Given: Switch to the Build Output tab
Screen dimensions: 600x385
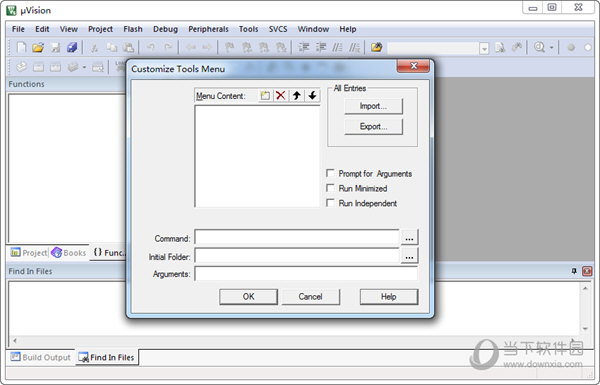Looking at the screenshot, I should (x=41, y=357).
